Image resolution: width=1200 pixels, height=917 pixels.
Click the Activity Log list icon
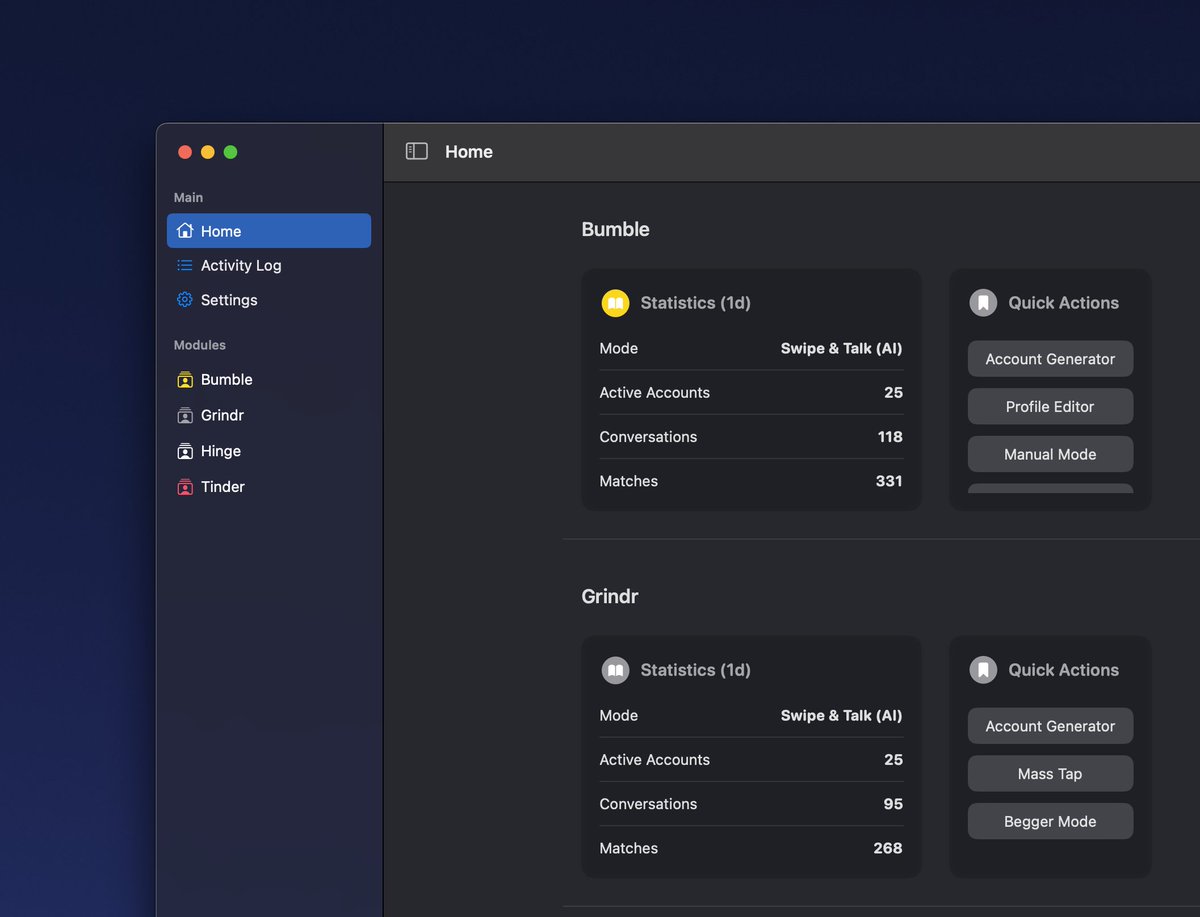click(185, 265)
